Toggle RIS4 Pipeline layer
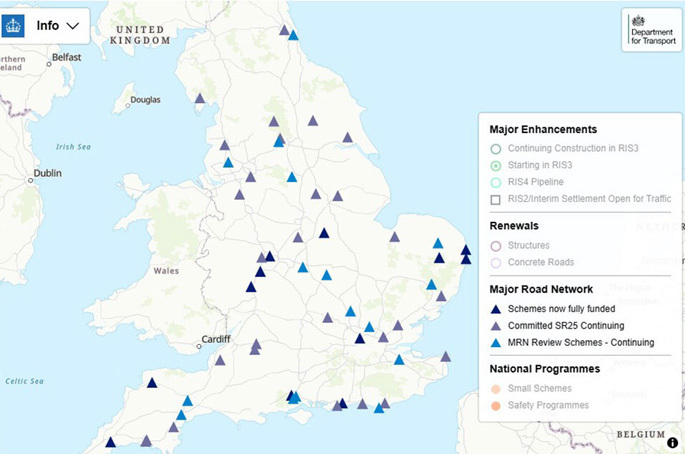The width and height of the screenshot is (685, 454). click(x=495, y=183)
